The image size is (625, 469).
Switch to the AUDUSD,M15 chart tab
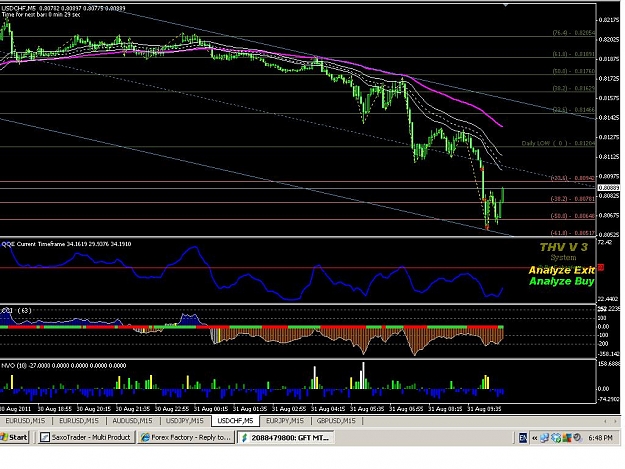coord(132,421)
